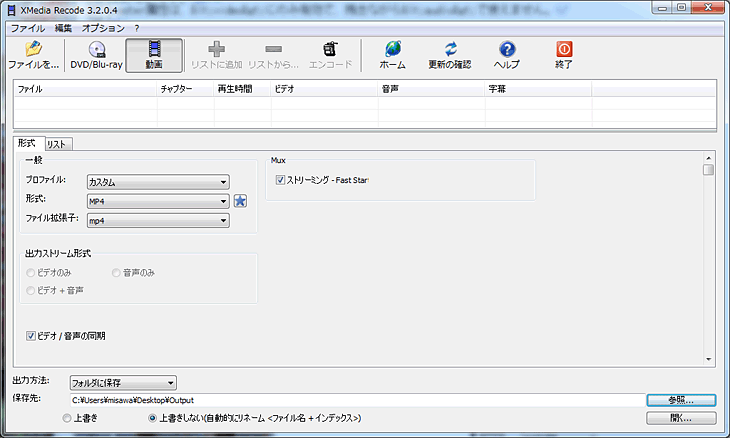This screenshot has width=730, height=438.
Task: Open the プロファイル カスタム dropdown
Action: coord(158,182)
